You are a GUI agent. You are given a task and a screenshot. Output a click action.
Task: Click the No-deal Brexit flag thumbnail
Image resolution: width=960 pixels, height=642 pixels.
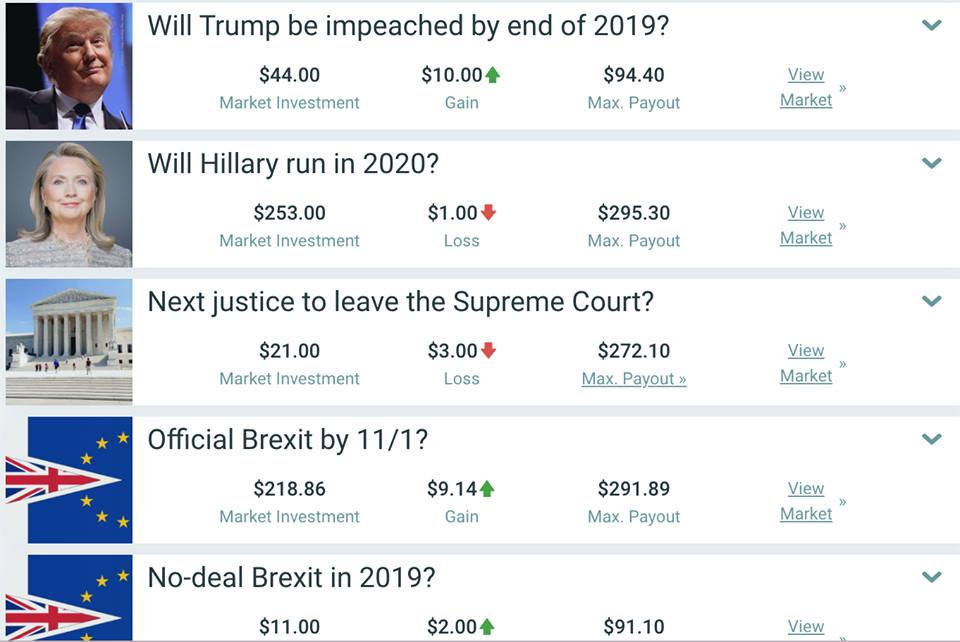69,598
